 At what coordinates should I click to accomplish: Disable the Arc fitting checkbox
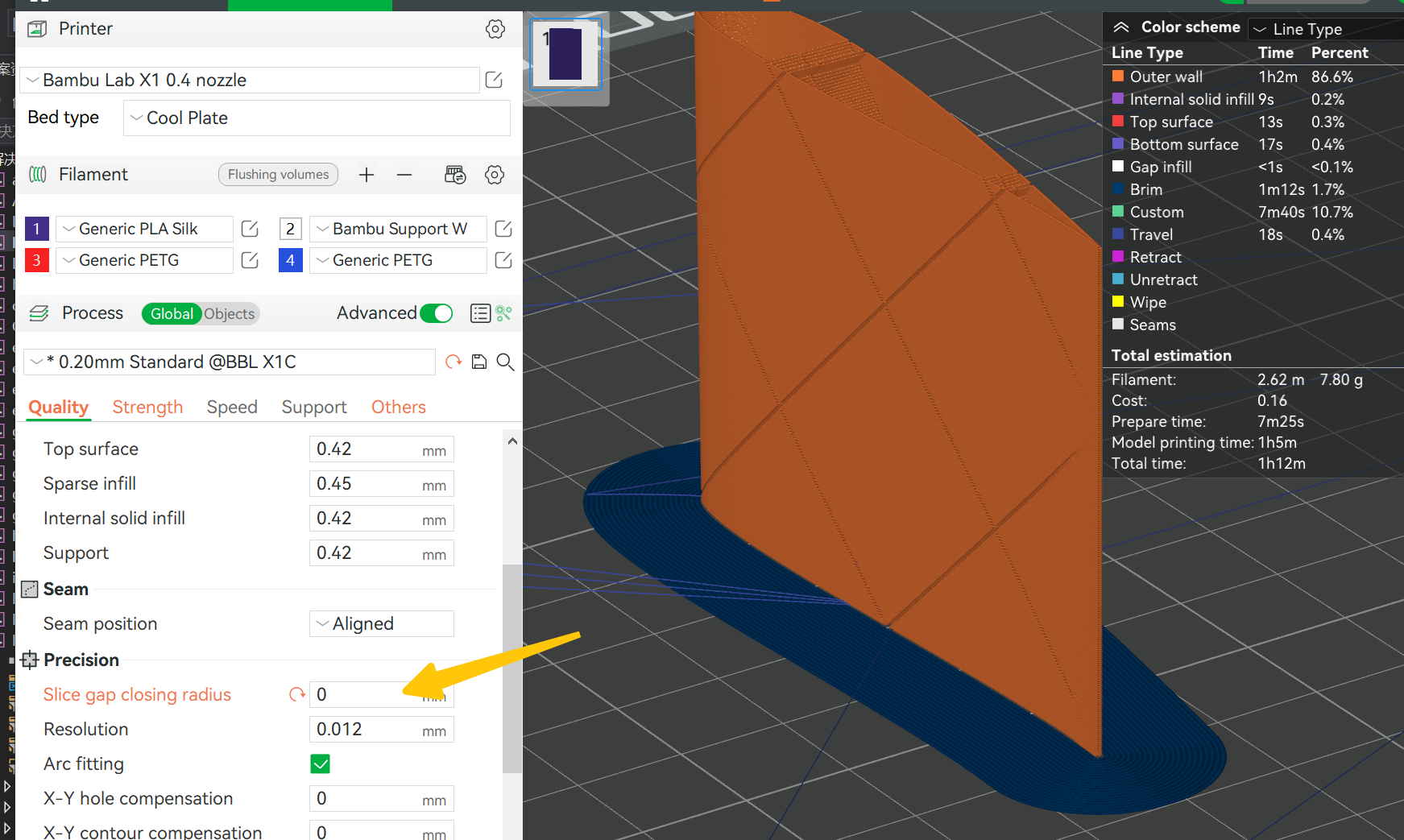click(x=320, y=763)
